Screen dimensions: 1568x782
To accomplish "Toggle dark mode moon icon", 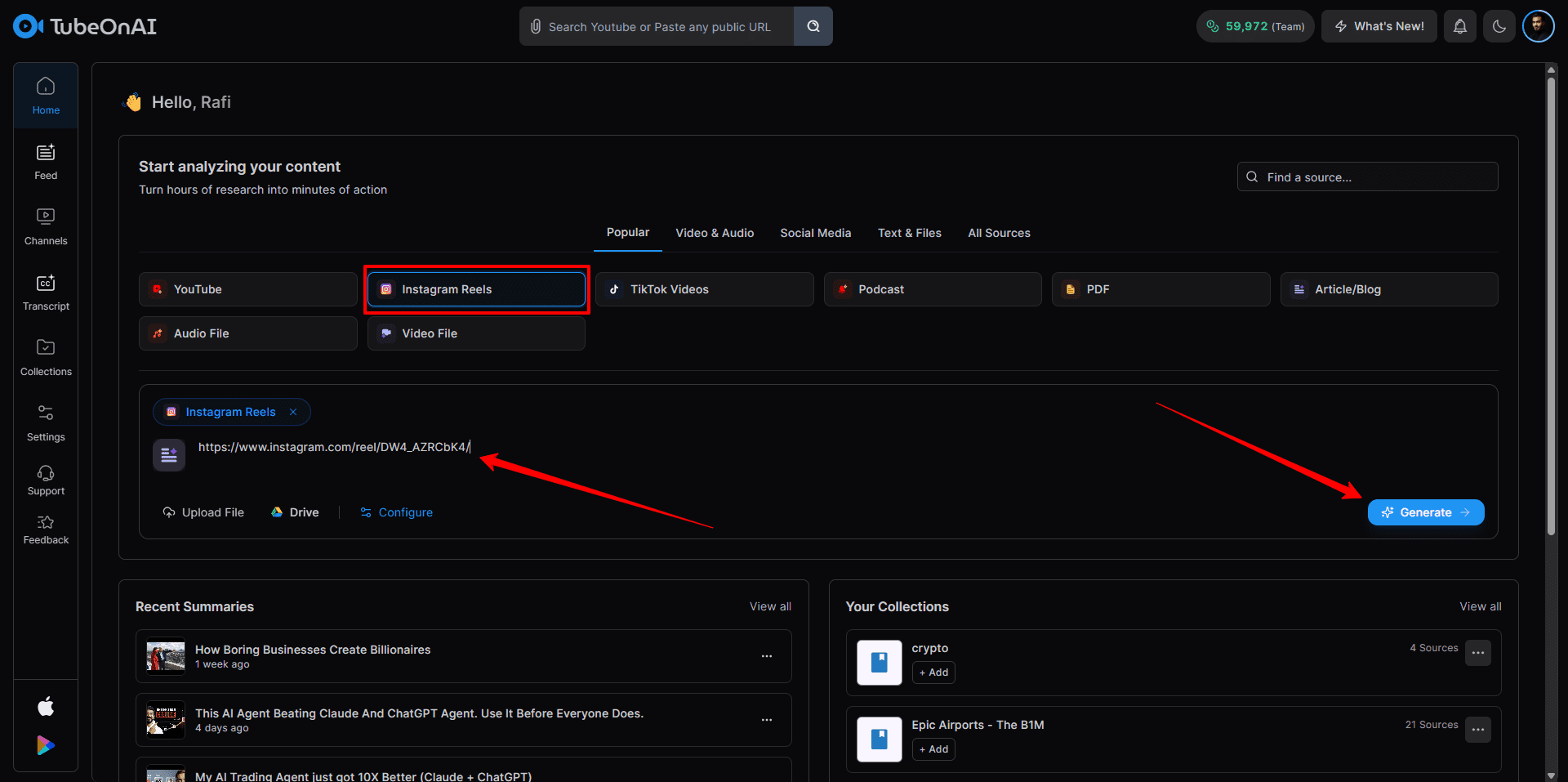I will click(x=1499, y=26).
